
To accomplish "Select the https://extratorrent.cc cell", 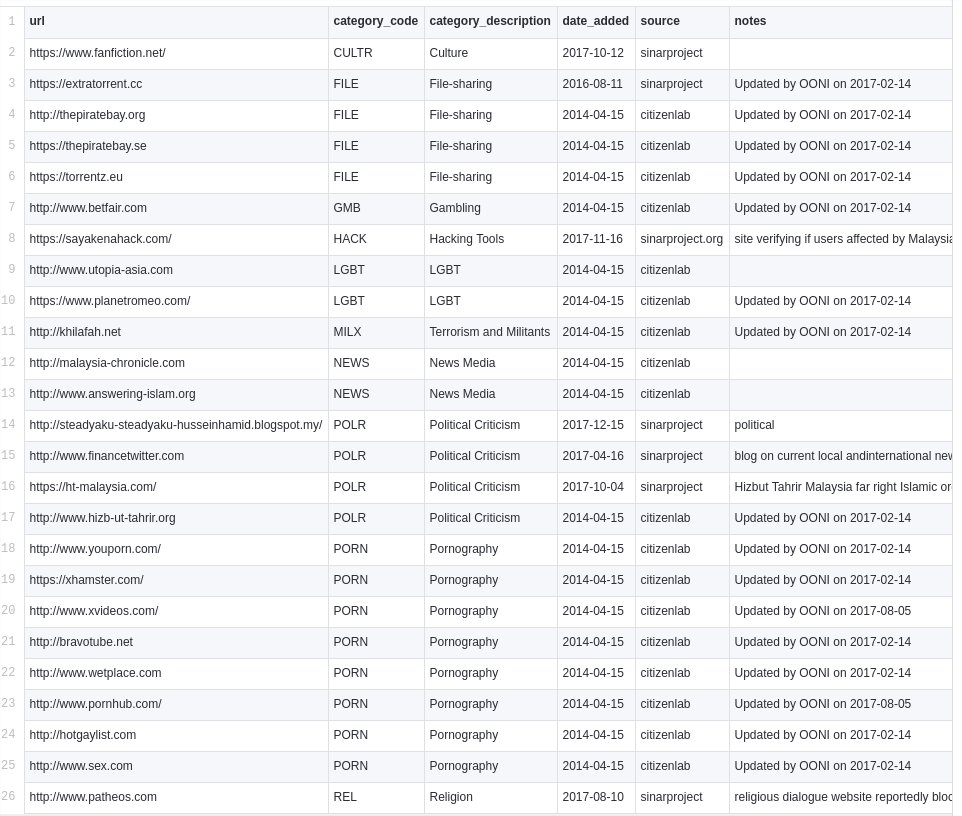I will (176, 85).
